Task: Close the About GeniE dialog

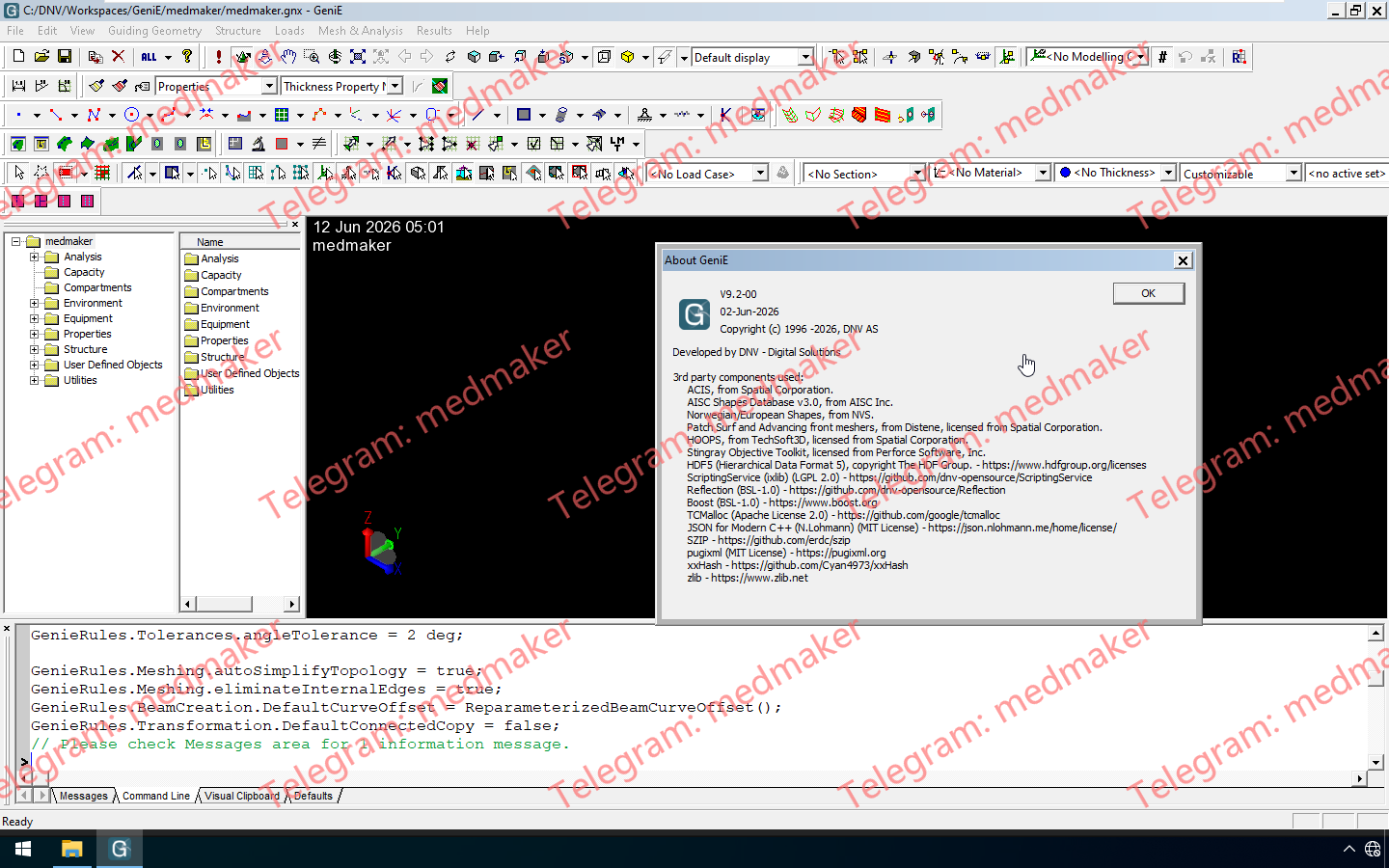Action: point(1183,260)
